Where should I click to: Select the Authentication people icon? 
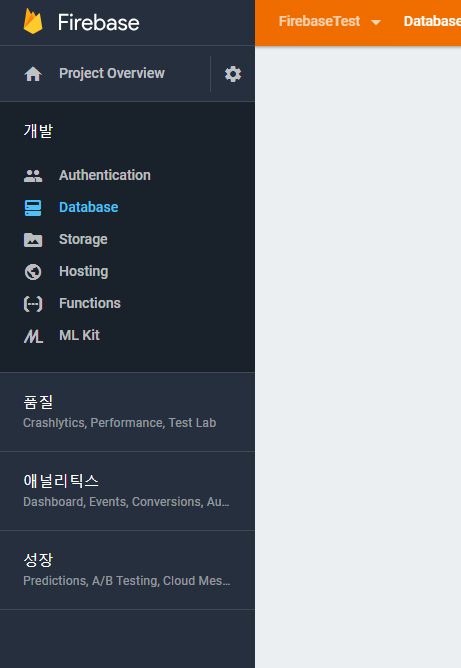(33, 176)
